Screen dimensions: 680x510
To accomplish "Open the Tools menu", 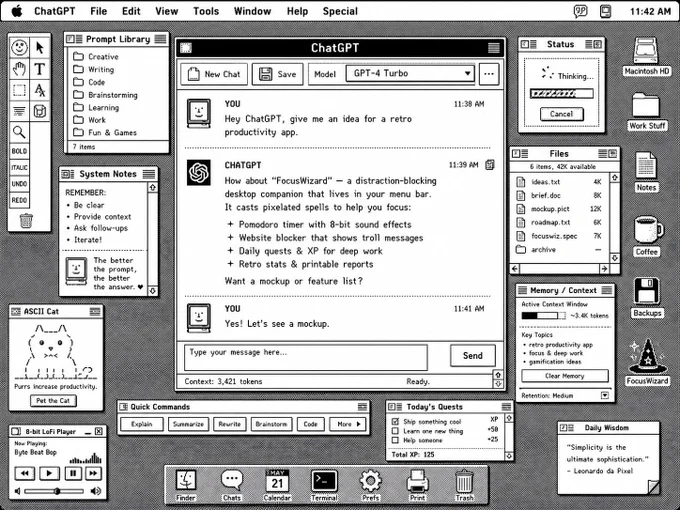I will 206,11.
